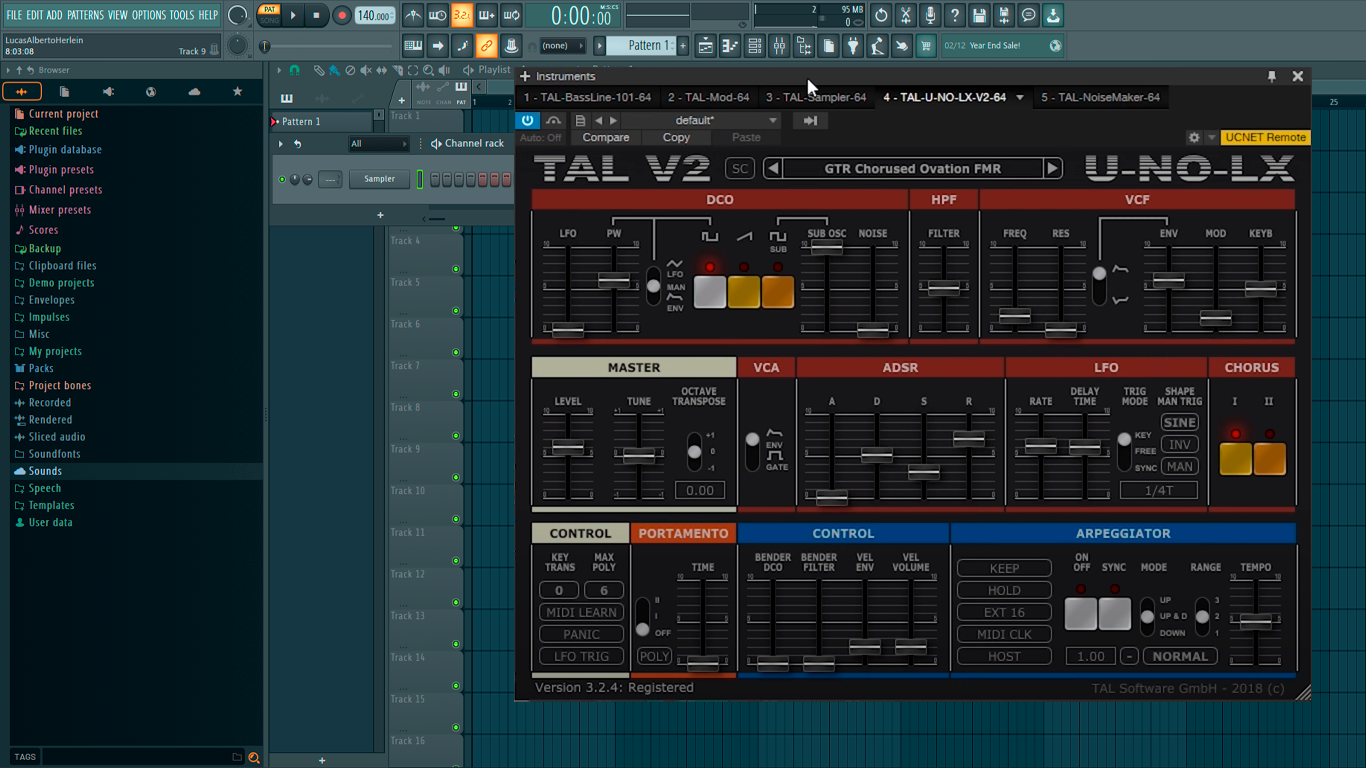Click the PANIC button

[x=581, y=634]
